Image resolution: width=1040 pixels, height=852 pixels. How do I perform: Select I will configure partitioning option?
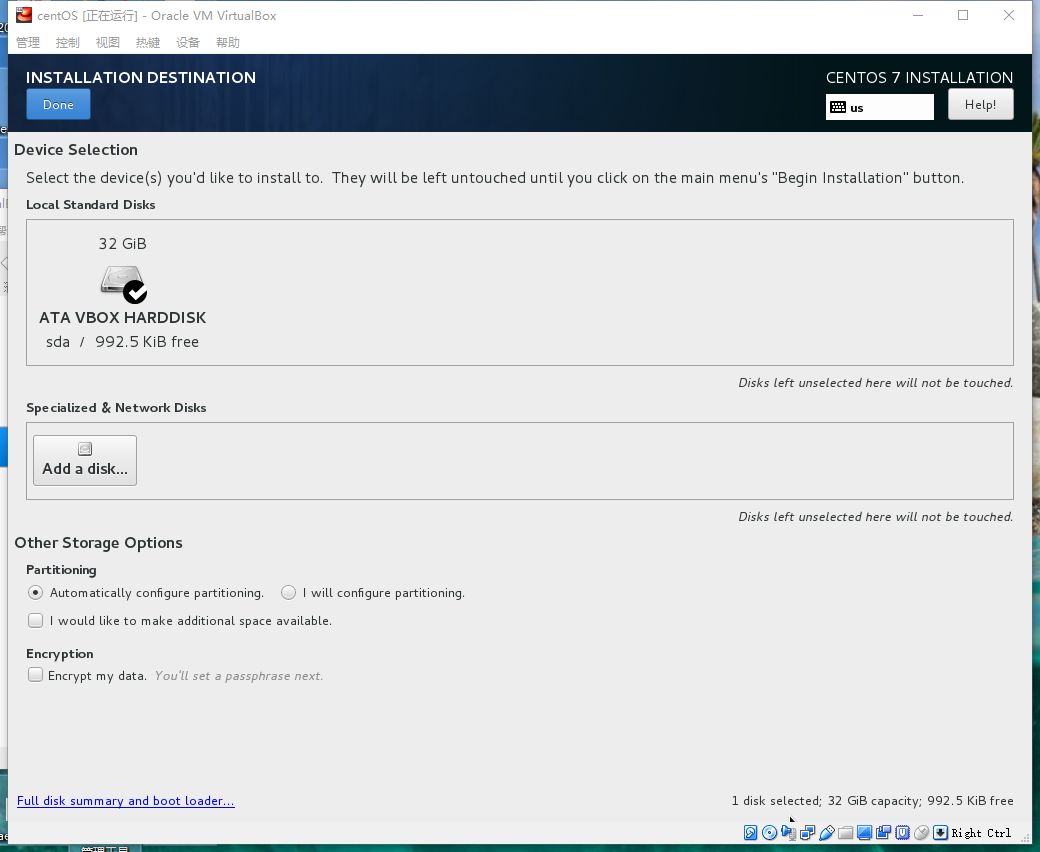pyautogui.click(x=289, y=593)
